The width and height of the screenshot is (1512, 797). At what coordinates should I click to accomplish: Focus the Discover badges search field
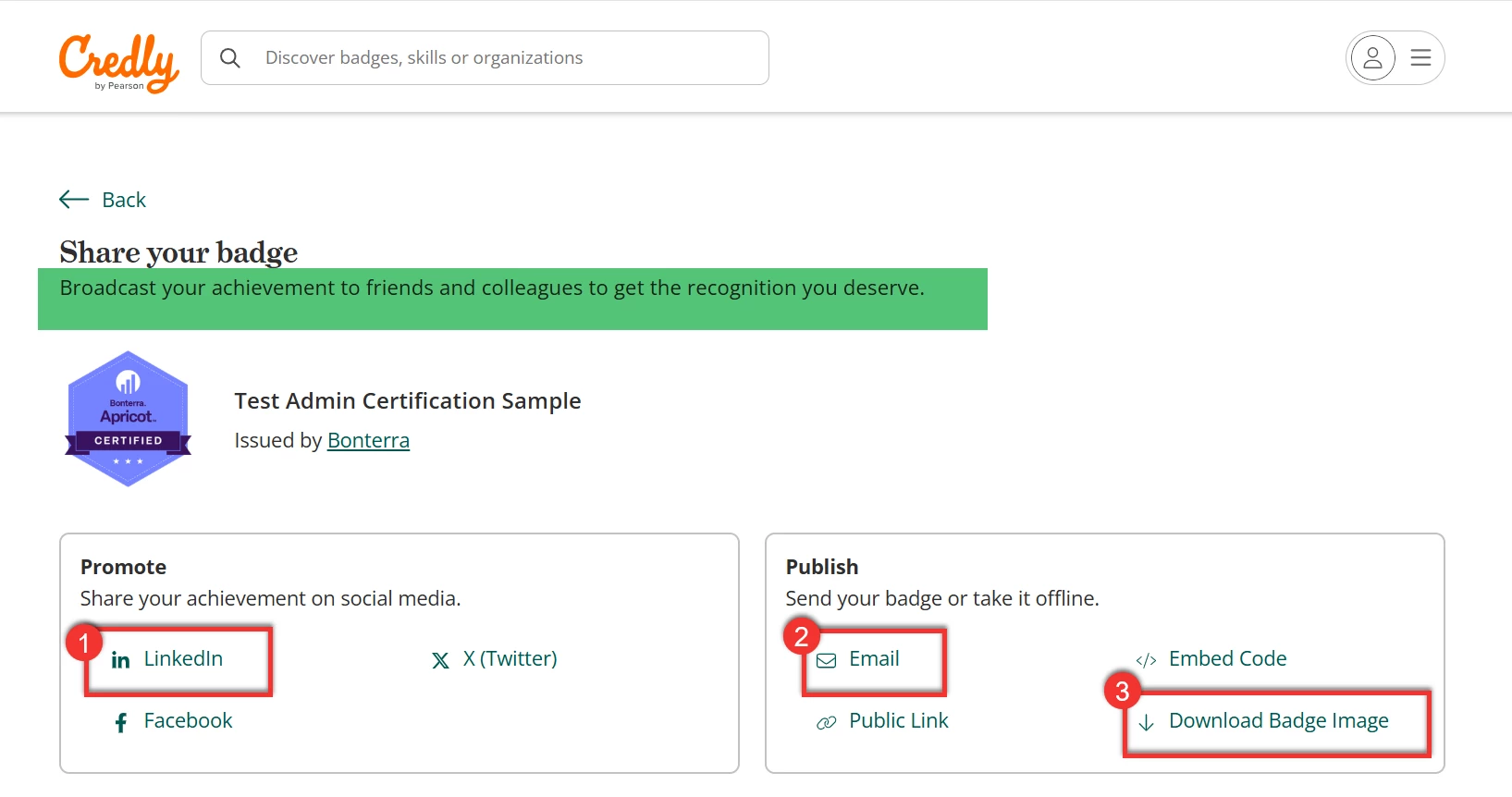tap(485, 58)
